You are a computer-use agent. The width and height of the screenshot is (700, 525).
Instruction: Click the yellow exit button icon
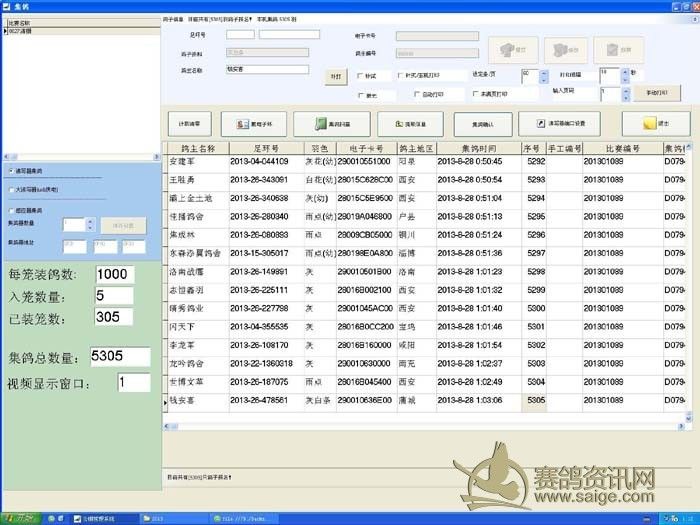pyautogui.click(x=655, y=124)
